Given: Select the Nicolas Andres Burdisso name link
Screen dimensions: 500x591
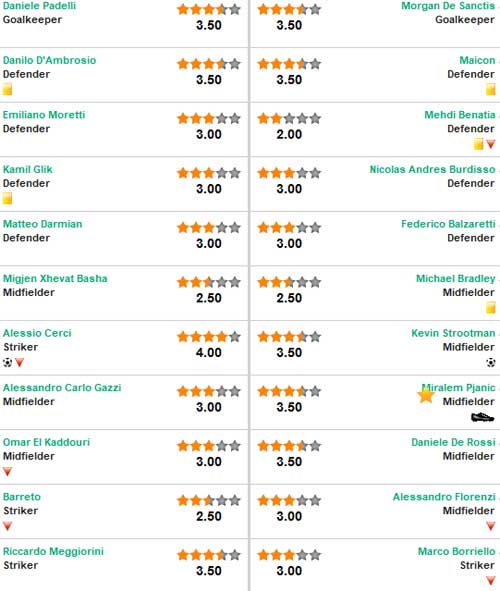Looking at the screenshot, I should [x=433, y=169].
